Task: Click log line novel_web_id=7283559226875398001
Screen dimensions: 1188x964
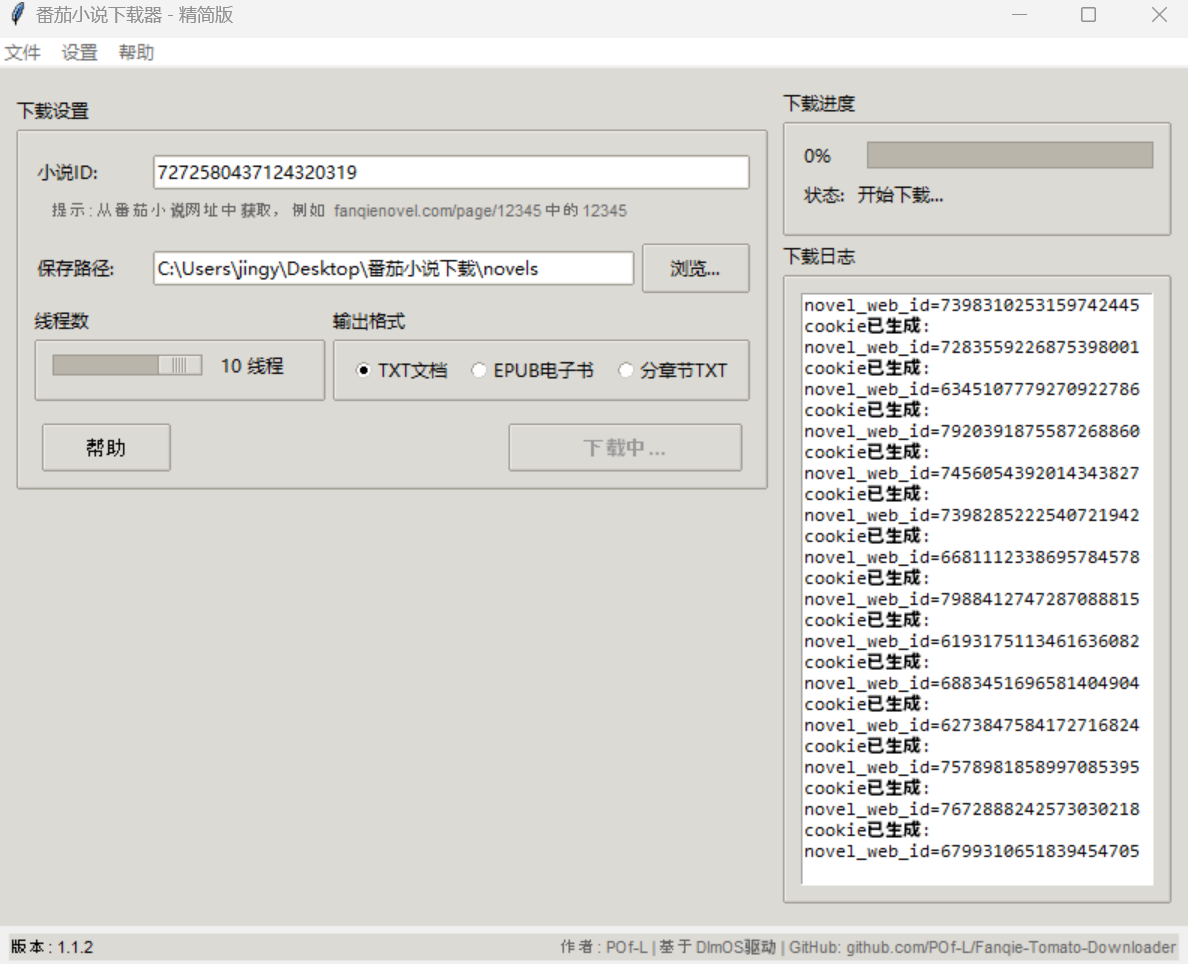Action: (971, 347)
